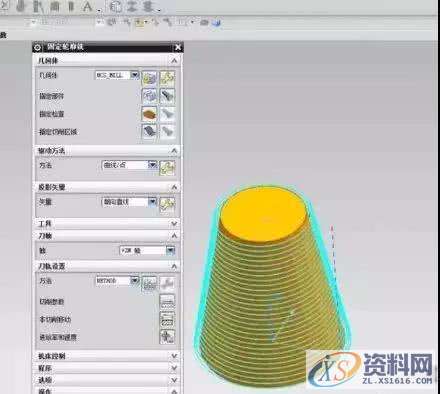Viewport: 440px width, 394px height.
Task: Click the 切削参数 label
Action: click(x=51, y=302)
